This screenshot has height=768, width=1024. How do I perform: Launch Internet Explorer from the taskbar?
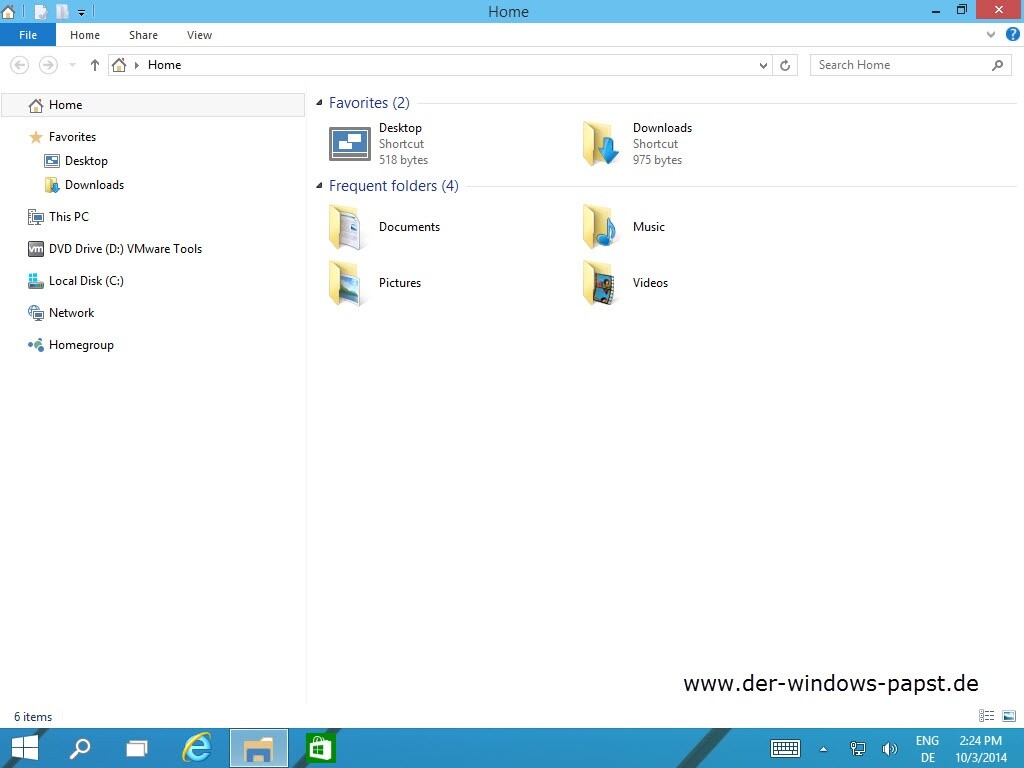tap(197, 747)
